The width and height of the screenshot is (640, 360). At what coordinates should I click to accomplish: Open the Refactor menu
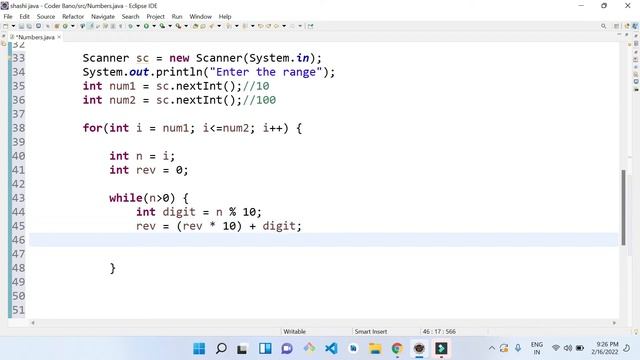(x=73, y=16)
